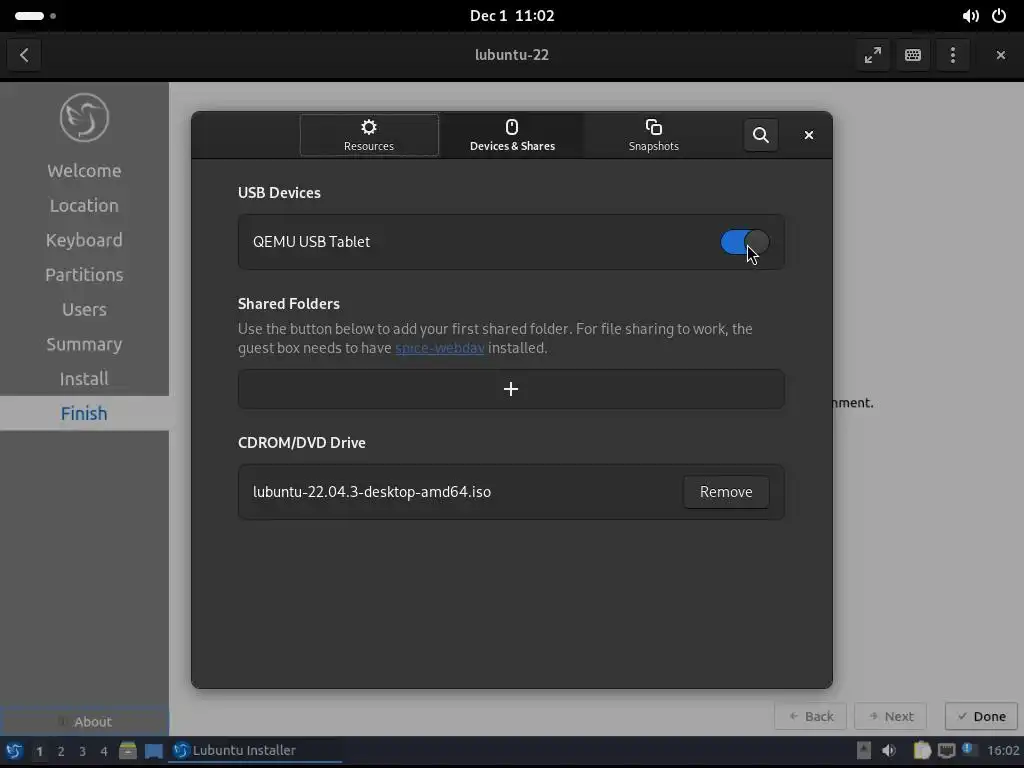Screen dimensions: 1024x768
Task: Select Keyboard step in installer sidebar
Action: (x=84, y=240)
